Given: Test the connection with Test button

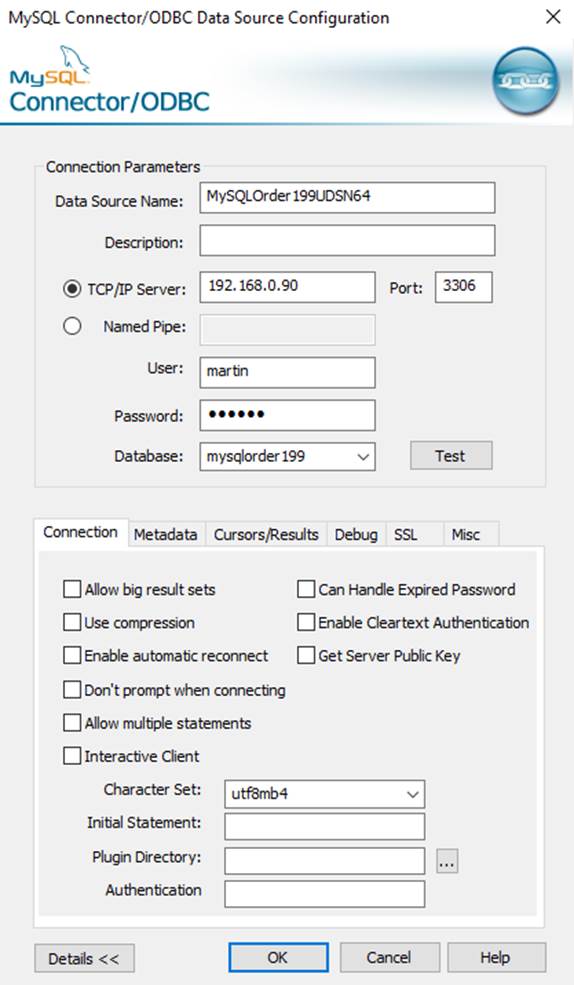Looking at the screenshot, I should point(451,455).
